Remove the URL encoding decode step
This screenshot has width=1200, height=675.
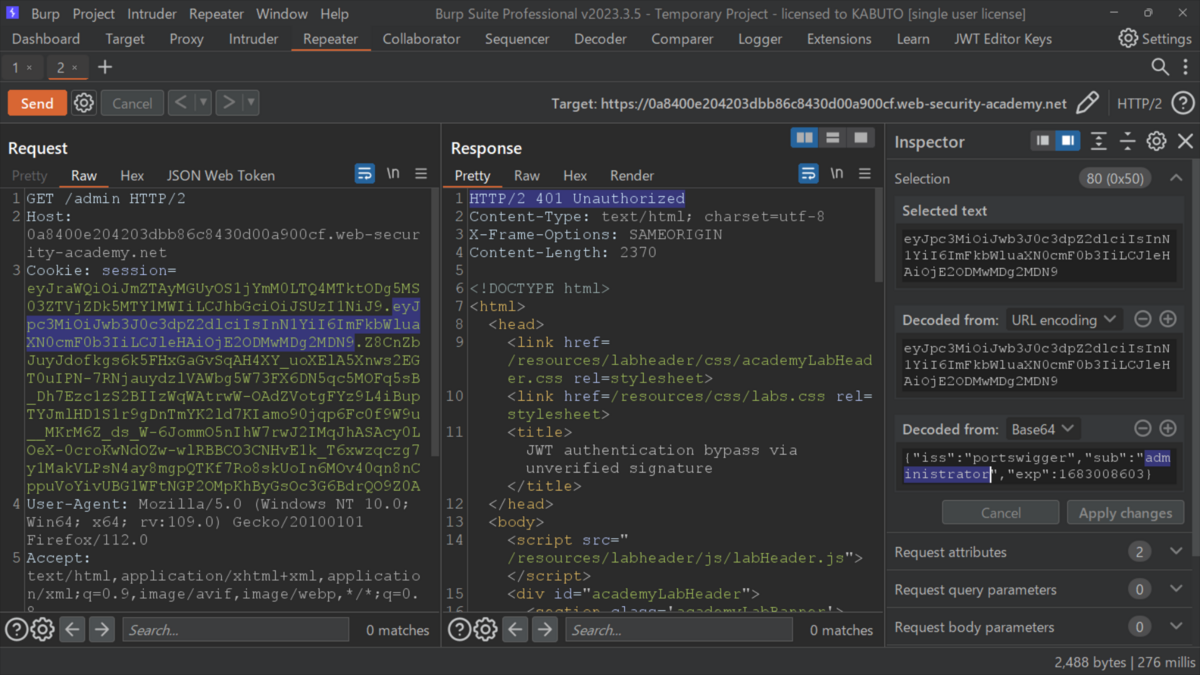click(x=1143, y=320)
